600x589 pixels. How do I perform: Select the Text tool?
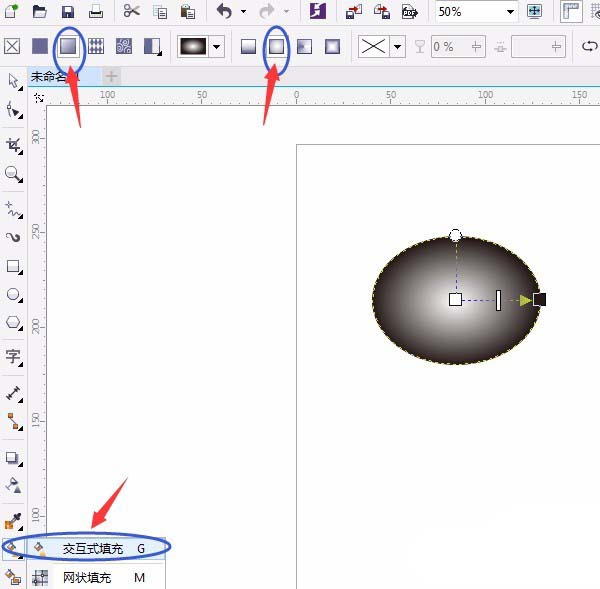[13, 357]
